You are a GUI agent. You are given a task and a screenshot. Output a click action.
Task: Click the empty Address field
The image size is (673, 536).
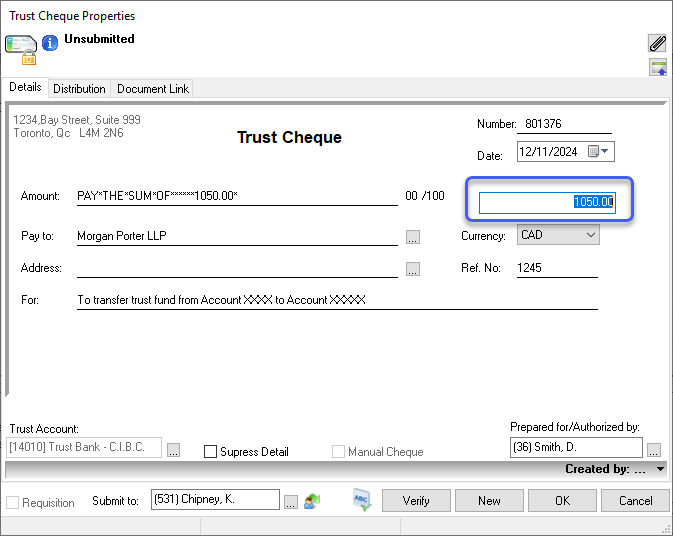[x=237, y=269]
